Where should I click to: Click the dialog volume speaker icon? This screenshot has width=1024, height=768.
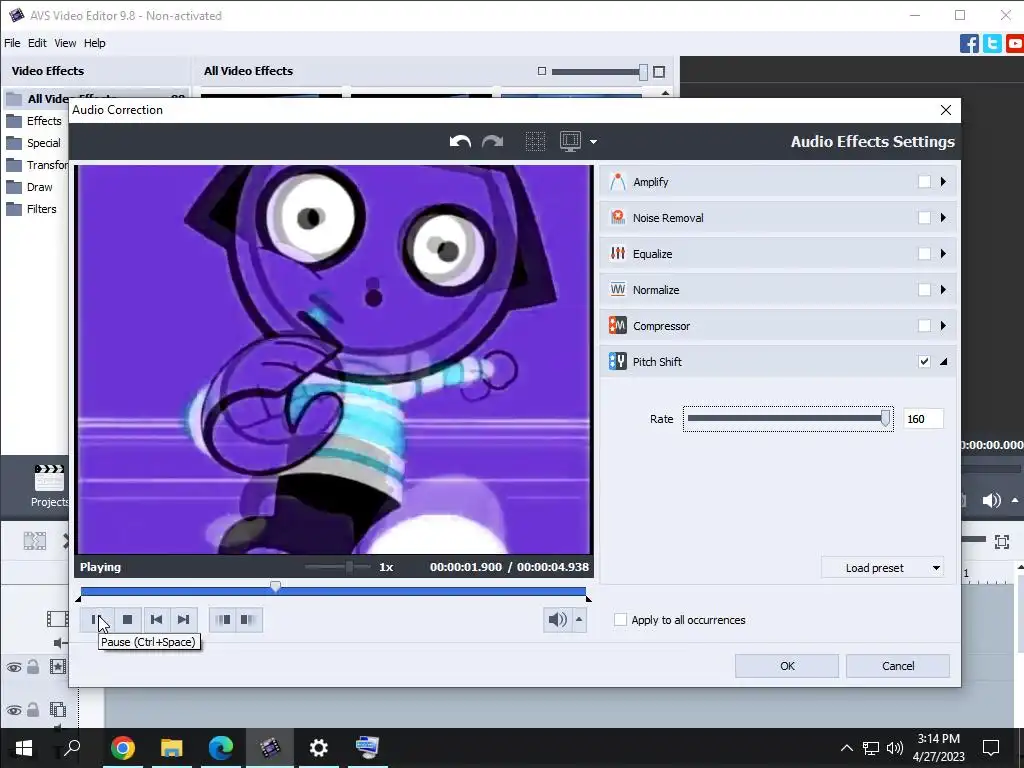point(557,619)
